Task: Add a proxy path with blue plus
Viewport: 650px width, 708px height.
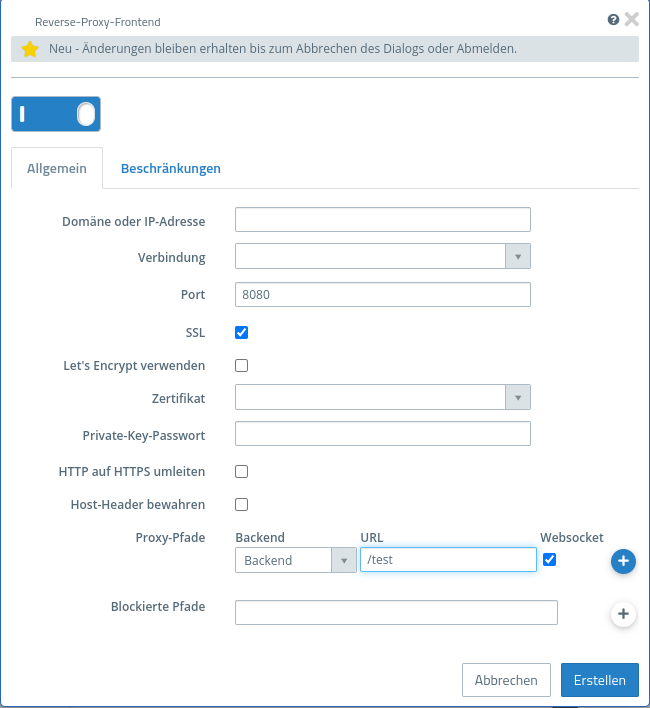Action: click(x=623, y=561)
